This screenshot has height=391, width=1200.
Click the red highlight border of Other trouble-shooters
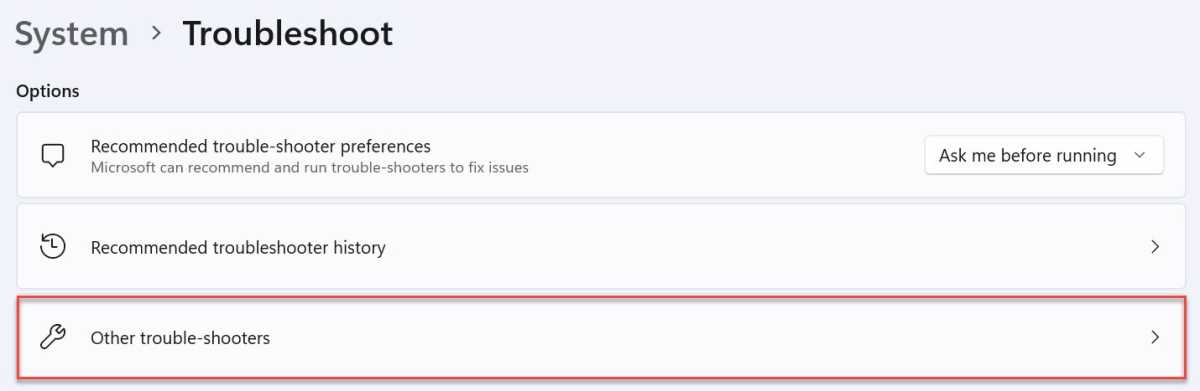600,297
